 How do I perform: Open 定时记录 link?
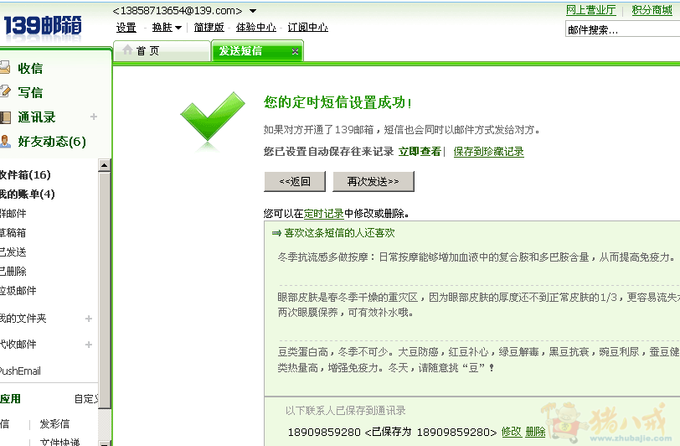(x=324, y=213)
